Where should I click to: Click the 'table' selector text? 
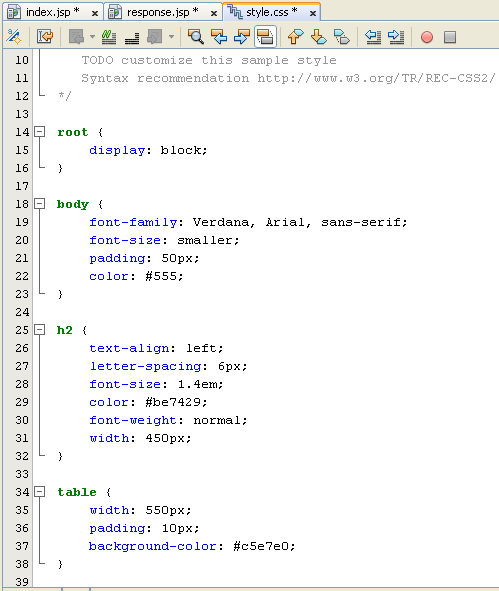pyautogui.click(x=77, y=492)
